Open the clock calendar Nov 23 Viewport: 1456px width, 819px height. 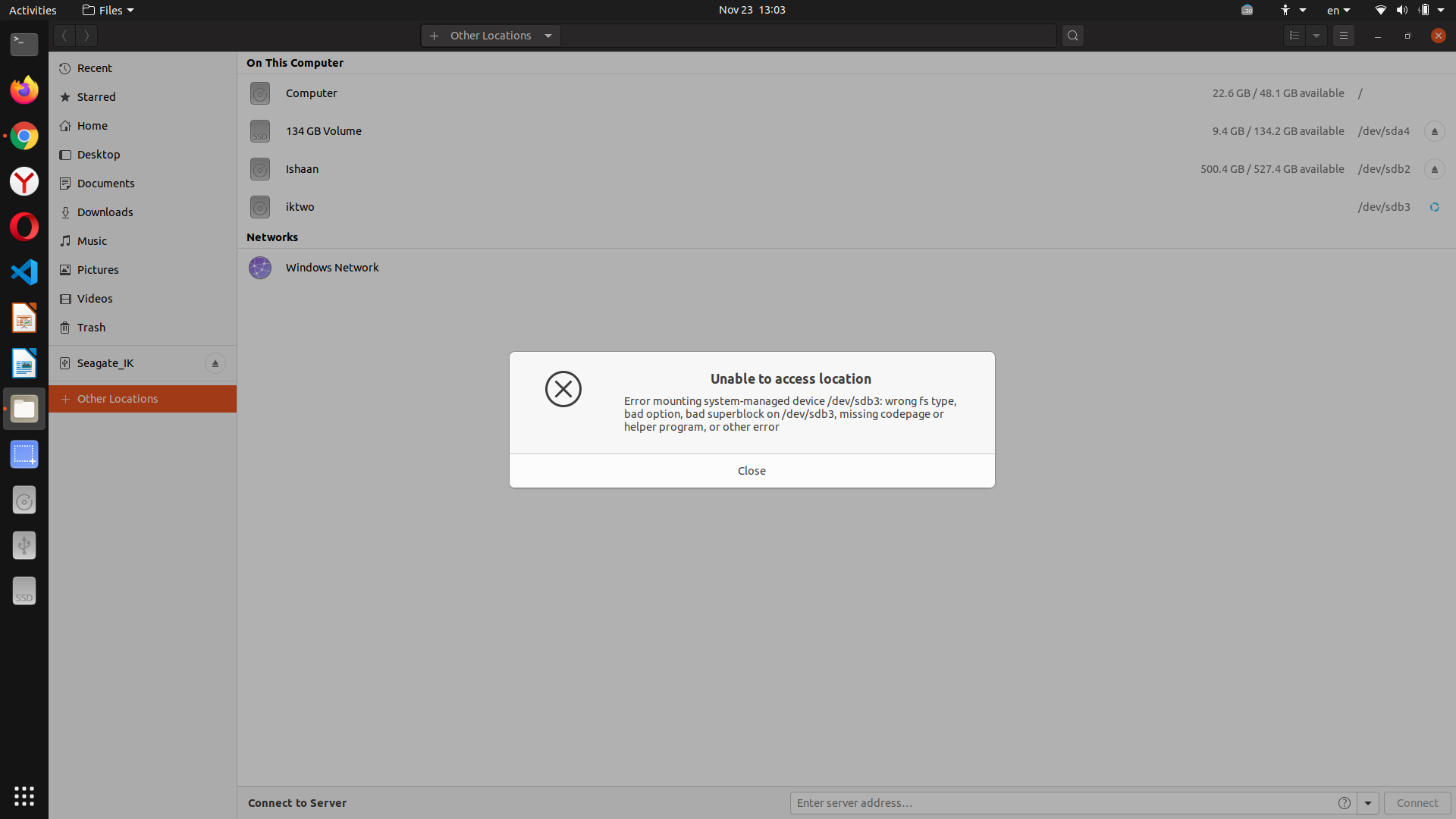click(x=752, y=10)
